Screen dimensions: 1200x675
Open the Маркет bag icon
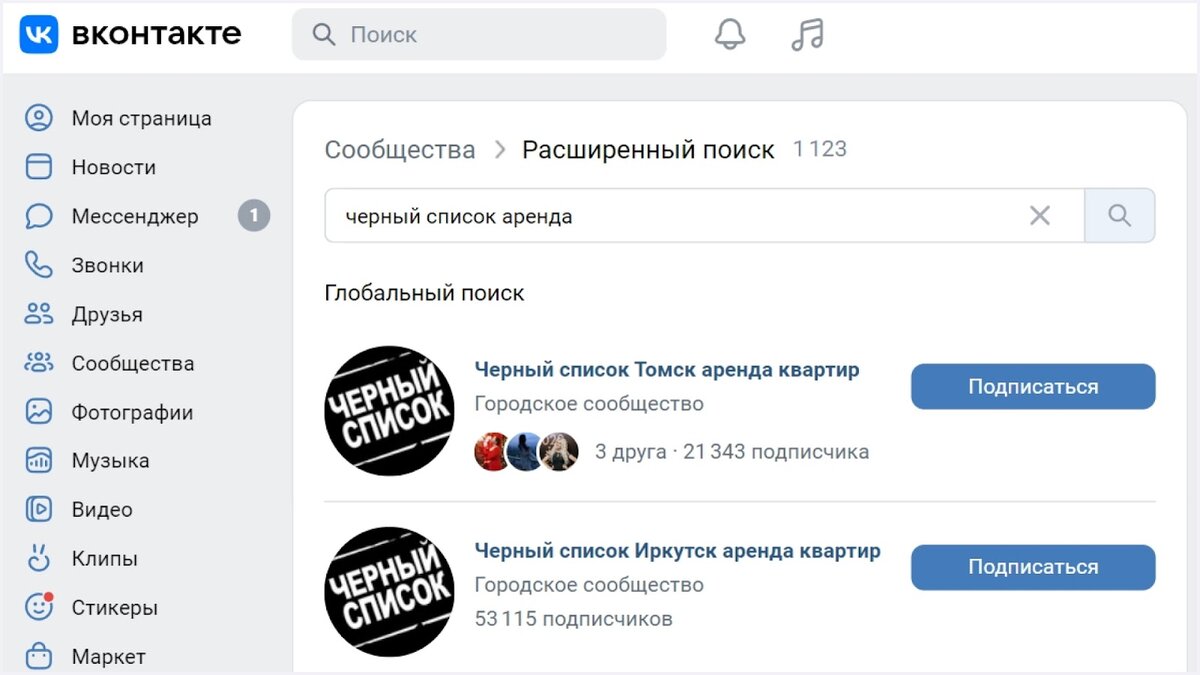[39, 656]
